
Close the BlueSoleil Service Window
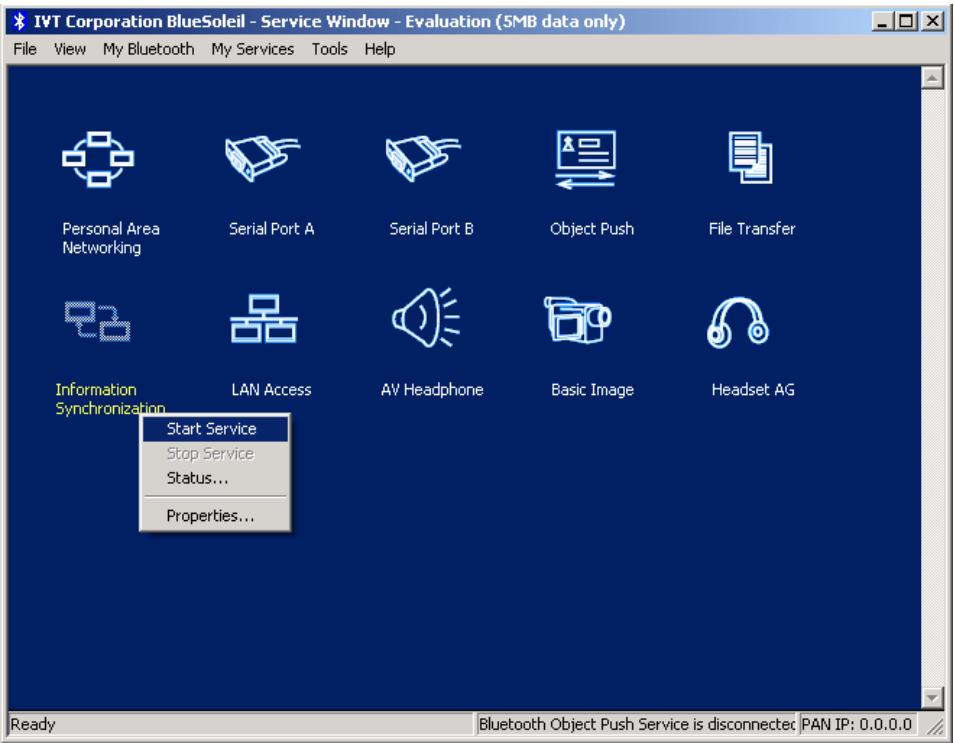(932, 22)
